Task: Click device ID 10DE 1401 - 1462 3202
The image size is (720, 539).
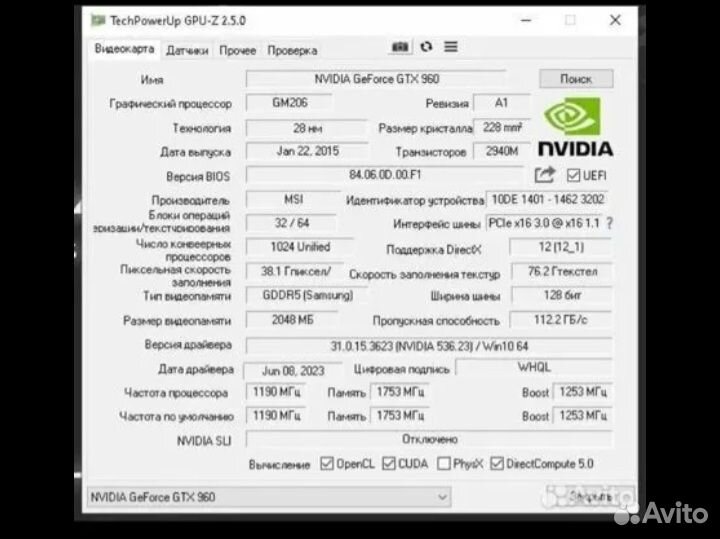Action: (x=547, y=199)
